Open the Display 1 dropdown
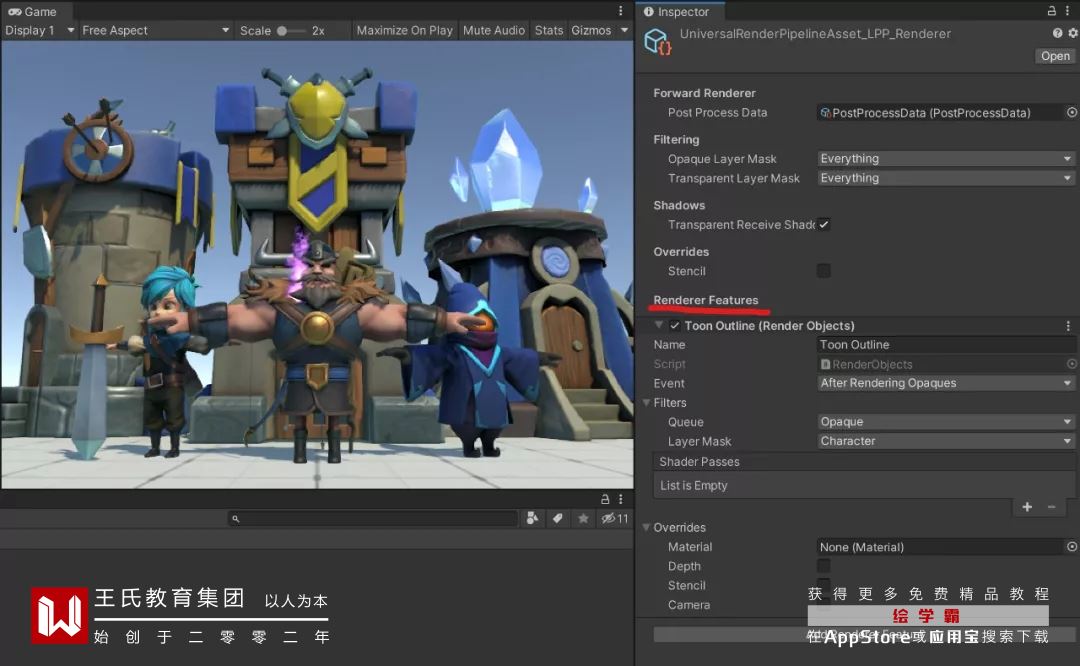The width and height of the screenshot is (1080, 666). pyautogui.click(x=39, y=30)
